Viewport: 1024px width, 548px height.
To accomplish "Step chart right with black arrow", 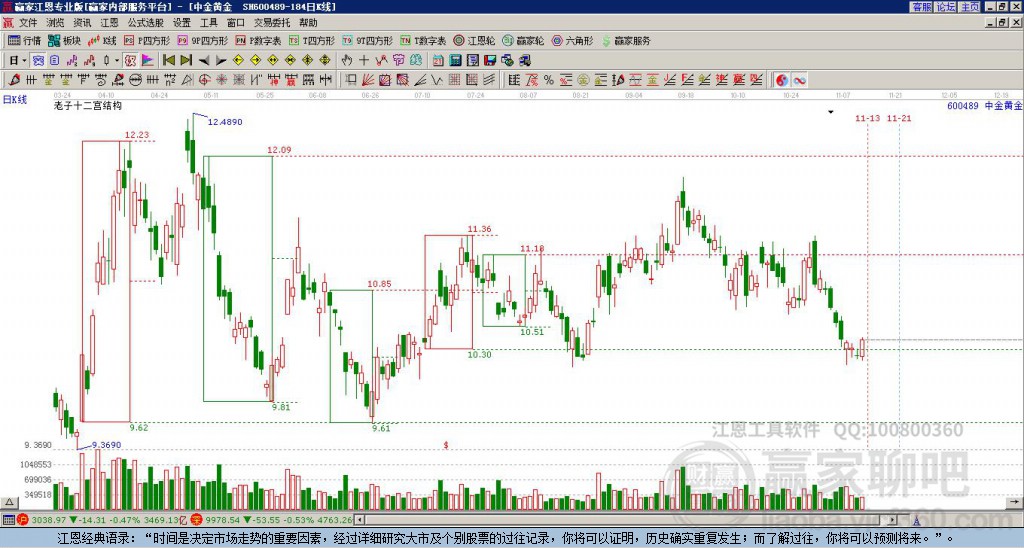I will click(x=221, y=61).
